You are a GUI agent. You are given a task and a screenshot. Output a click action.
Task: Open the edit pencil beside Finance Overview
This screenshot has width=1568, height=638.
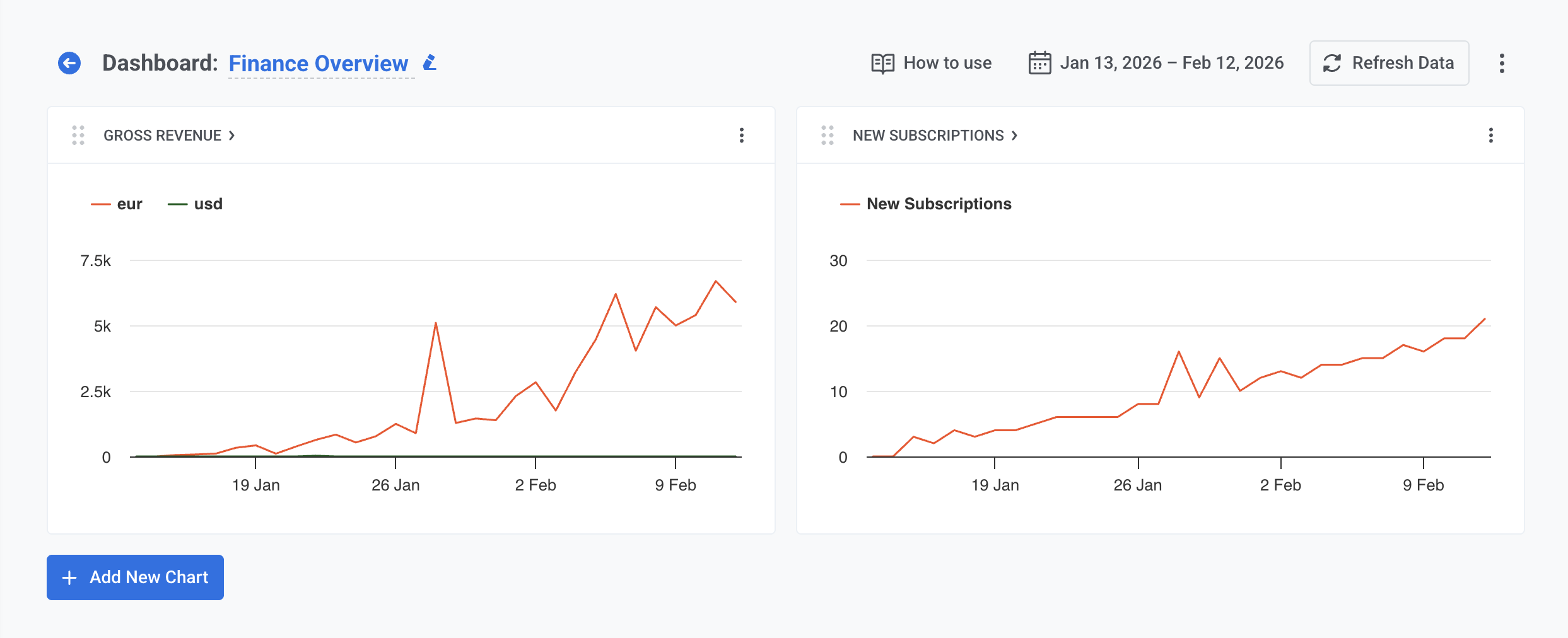pos(430,62)
